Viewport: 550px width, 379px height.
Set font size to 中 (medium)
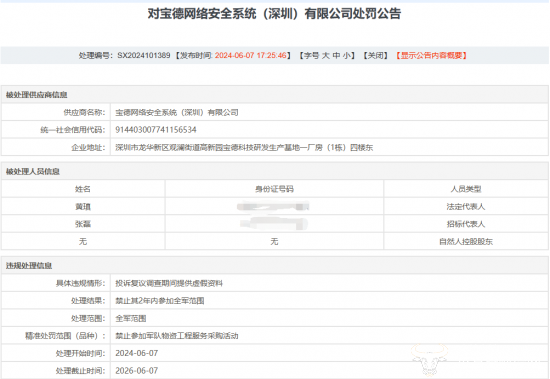point(336,55)
